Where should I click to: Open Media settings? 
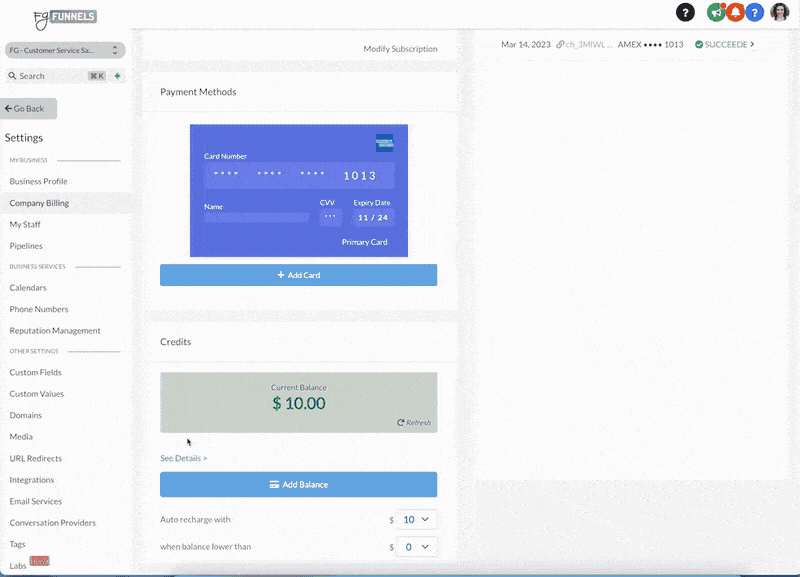click(x=21, y=436)
